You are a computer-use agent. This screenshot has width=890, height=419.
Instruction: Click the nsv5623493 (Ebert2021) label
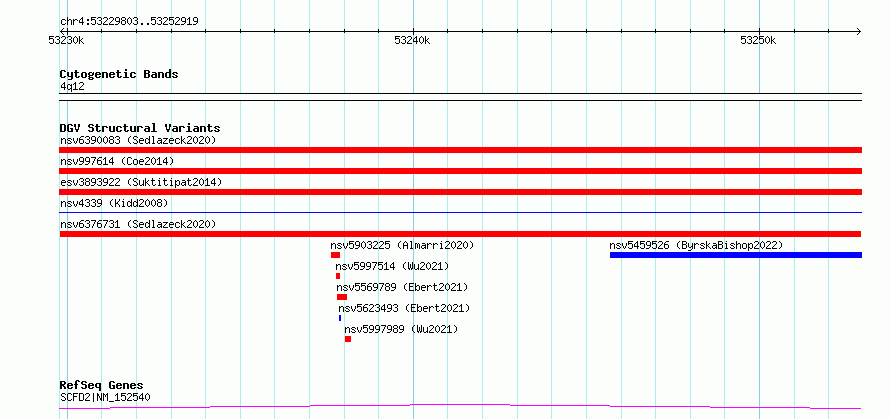click(404, 308)
